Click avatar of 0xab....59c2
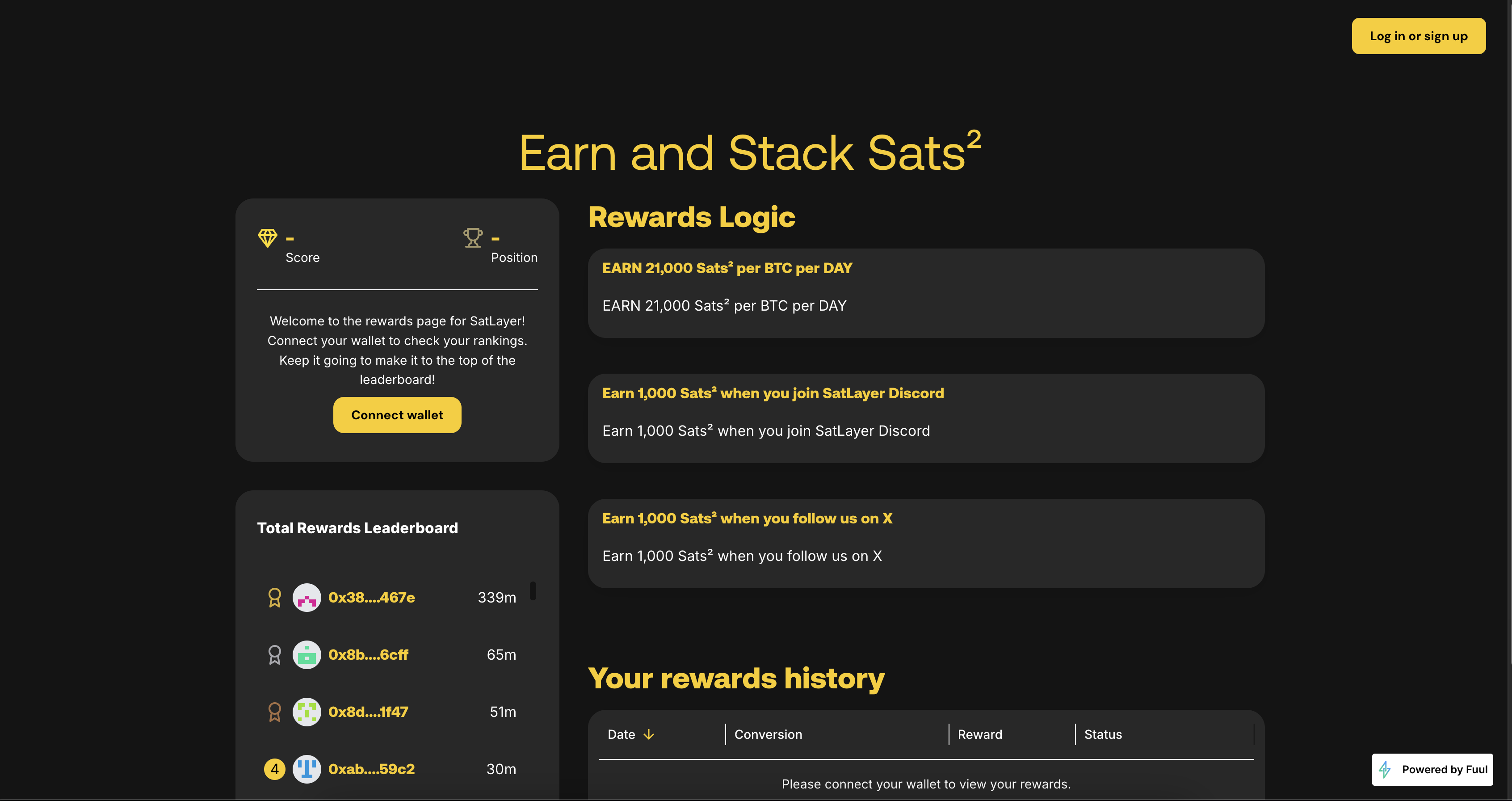Image resolution: width=1512 pixels, height=801 pixels. [x=307, y=769]
